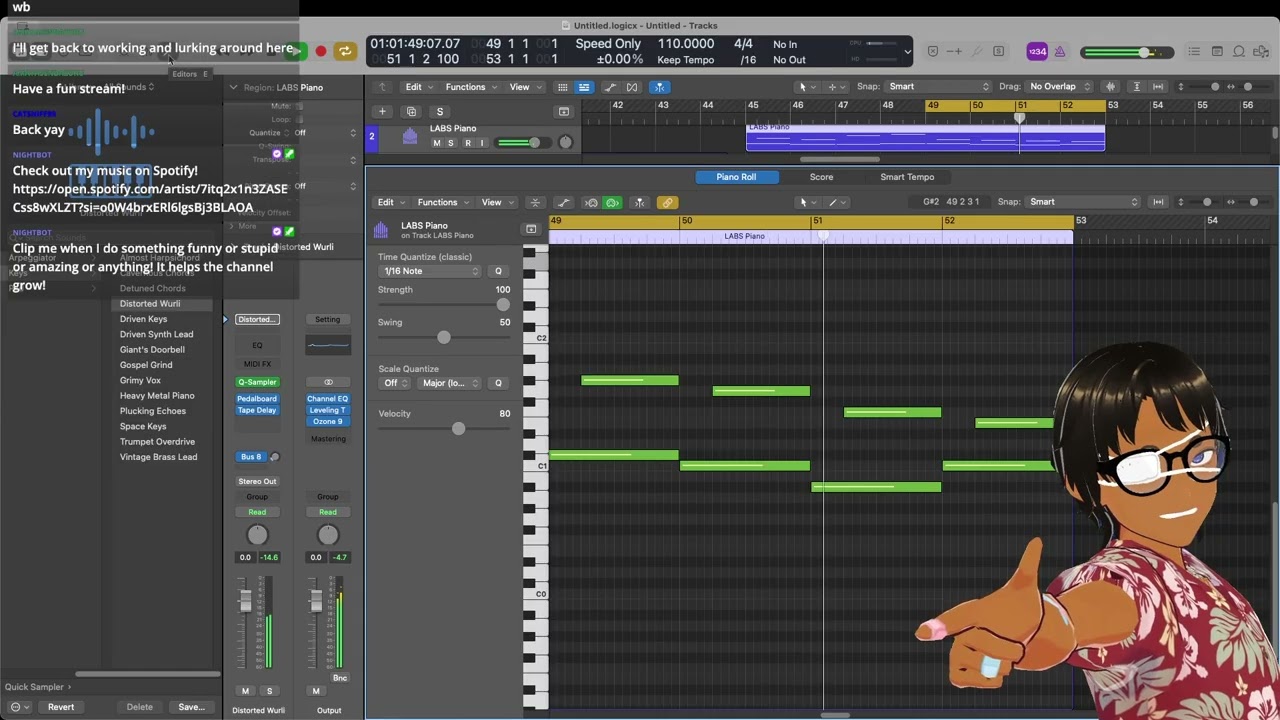
Task: Open the Piano Roll Functions menu
Action: [442, 202]
